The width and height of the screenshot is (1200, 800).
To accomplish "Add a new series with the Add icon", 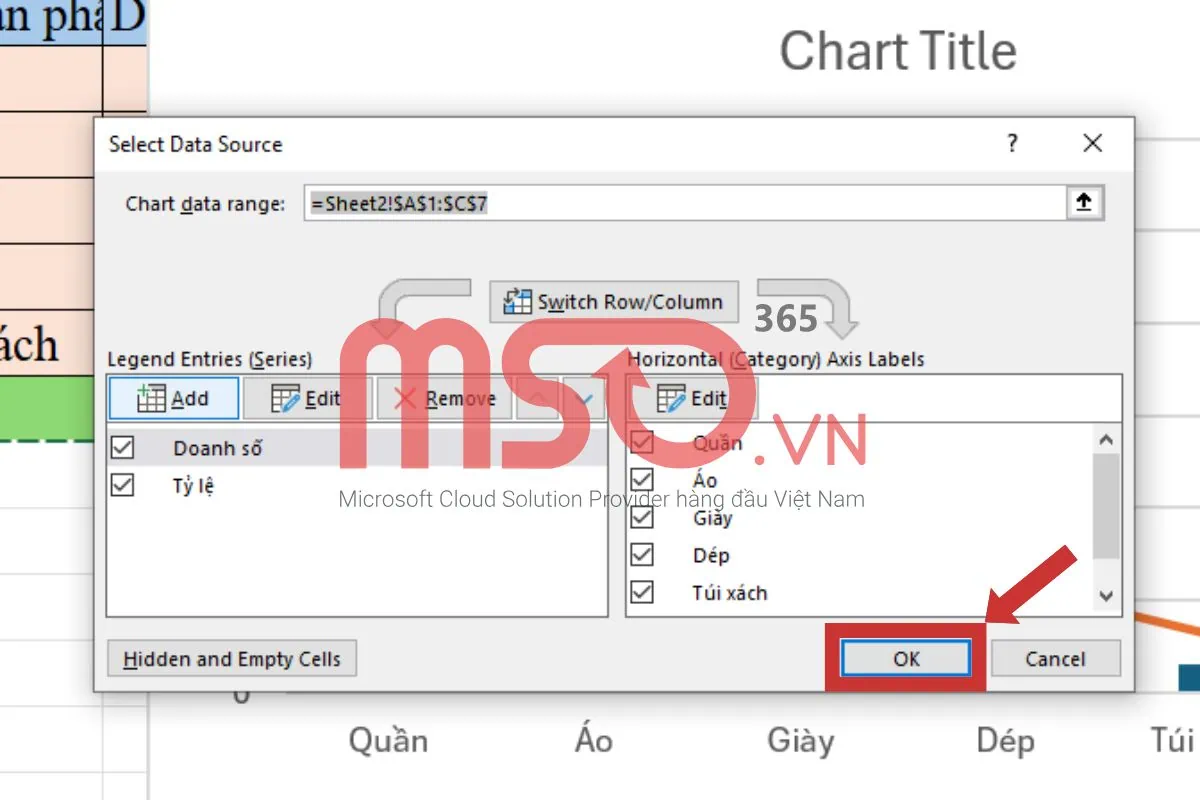I will click(x=172, y=397).
